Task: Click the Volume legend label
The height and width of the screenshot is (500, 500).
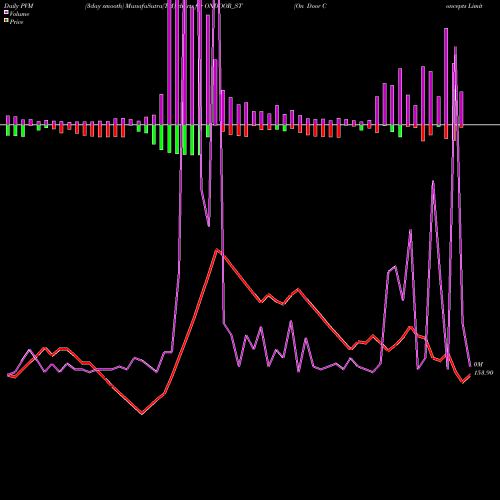Action: (19, 14)
